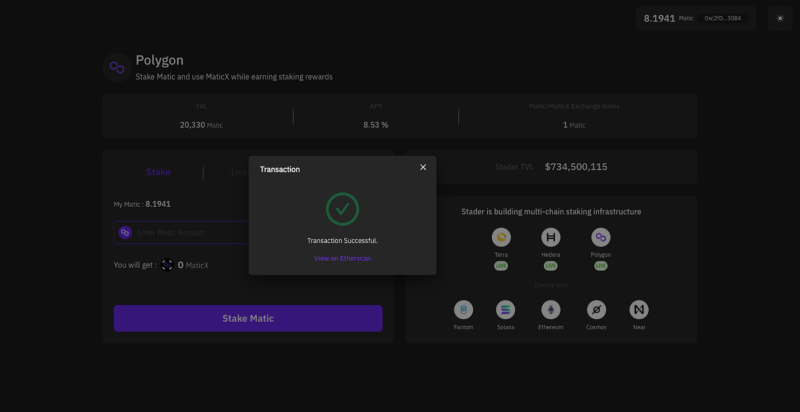Image resolution: width=800 pixels, height=412 pixels.
Task: Click the 'Stake Matic and use MaticX' subtitle
Action: coord(234,77)
